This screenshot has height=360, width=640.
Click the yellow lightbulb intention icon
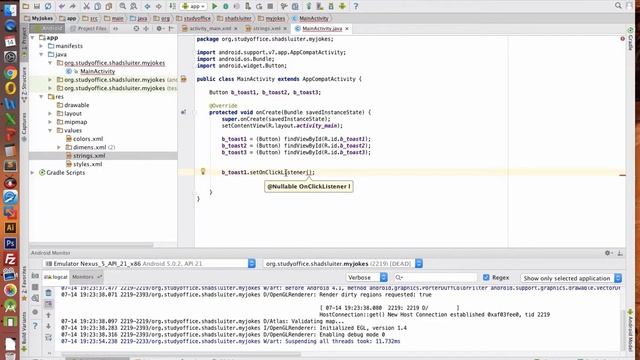[203, 171]
